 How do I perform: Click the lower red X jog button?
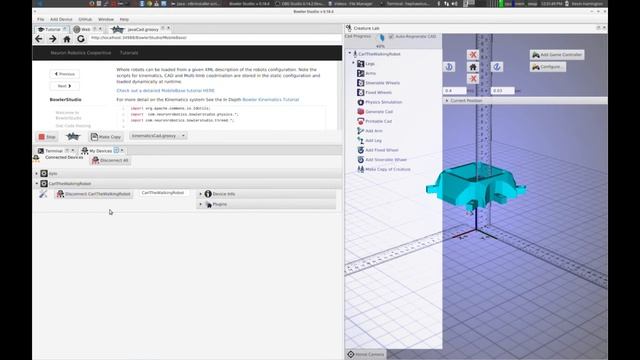point(473,78)
